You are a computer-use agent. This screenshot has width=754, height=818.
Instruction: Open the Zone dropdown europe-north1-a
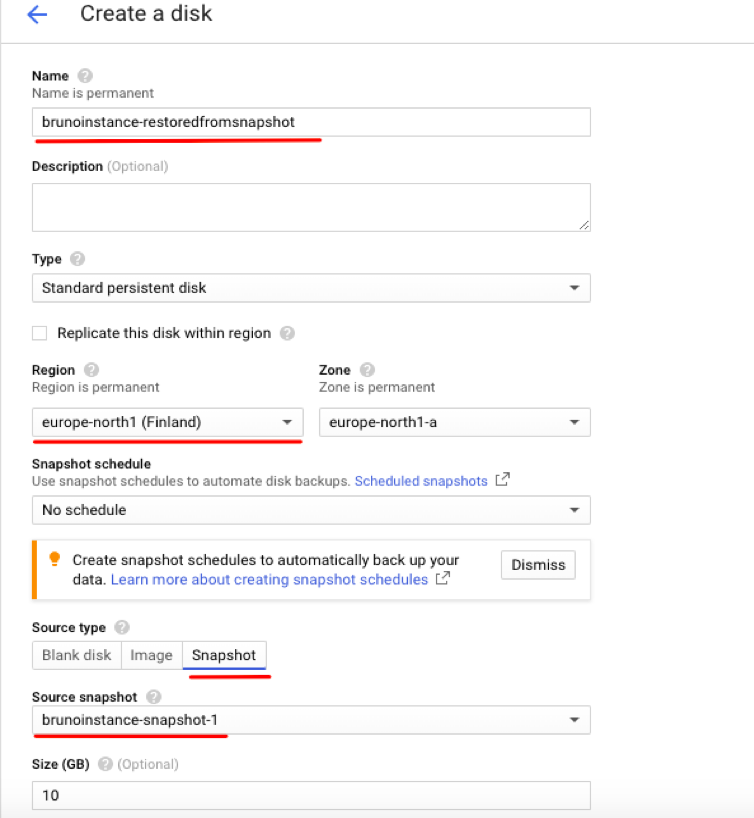(454, 422)
